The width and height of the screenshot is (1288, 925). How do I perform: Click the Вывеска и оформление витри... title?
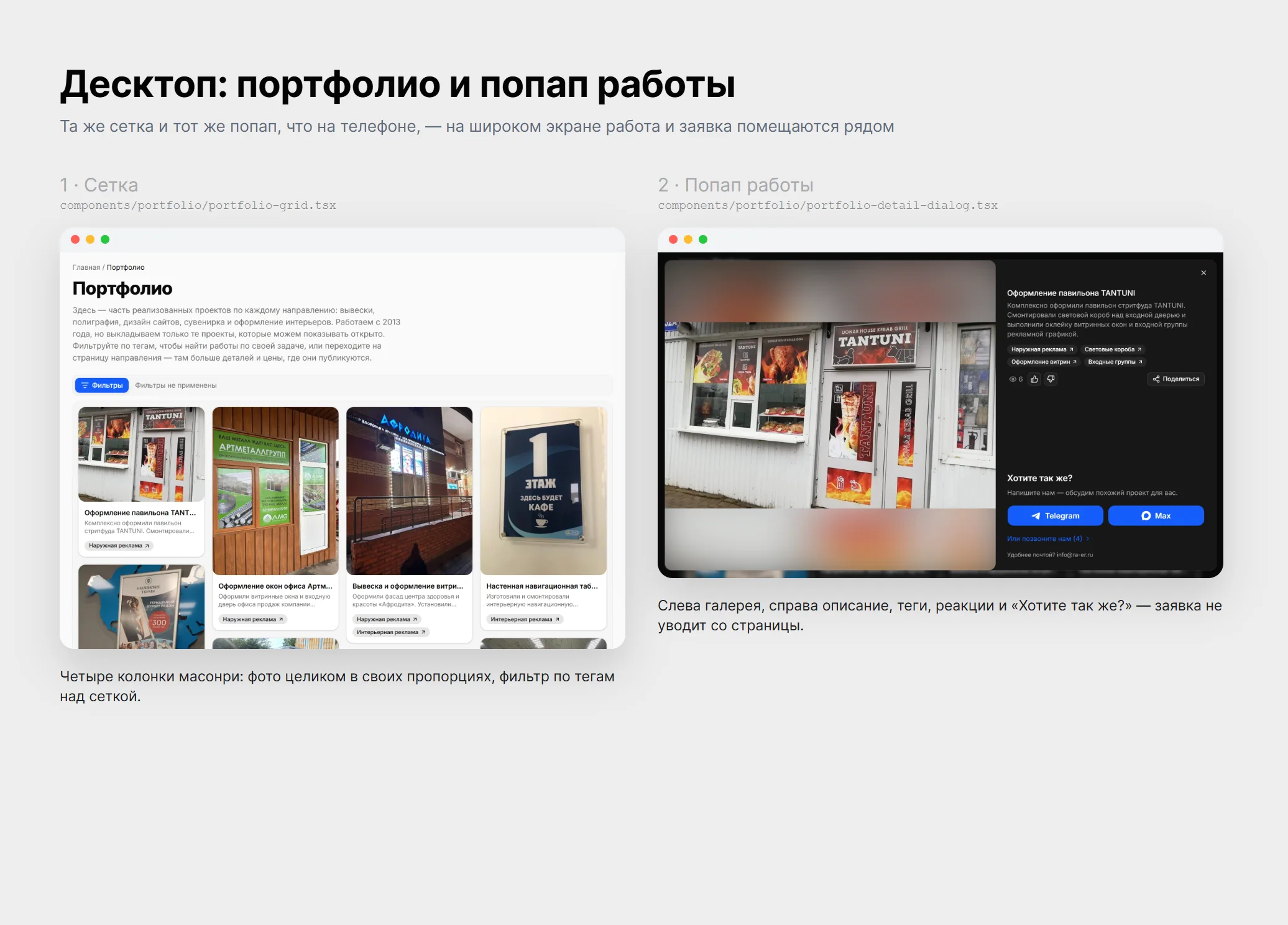click(408, 586)
